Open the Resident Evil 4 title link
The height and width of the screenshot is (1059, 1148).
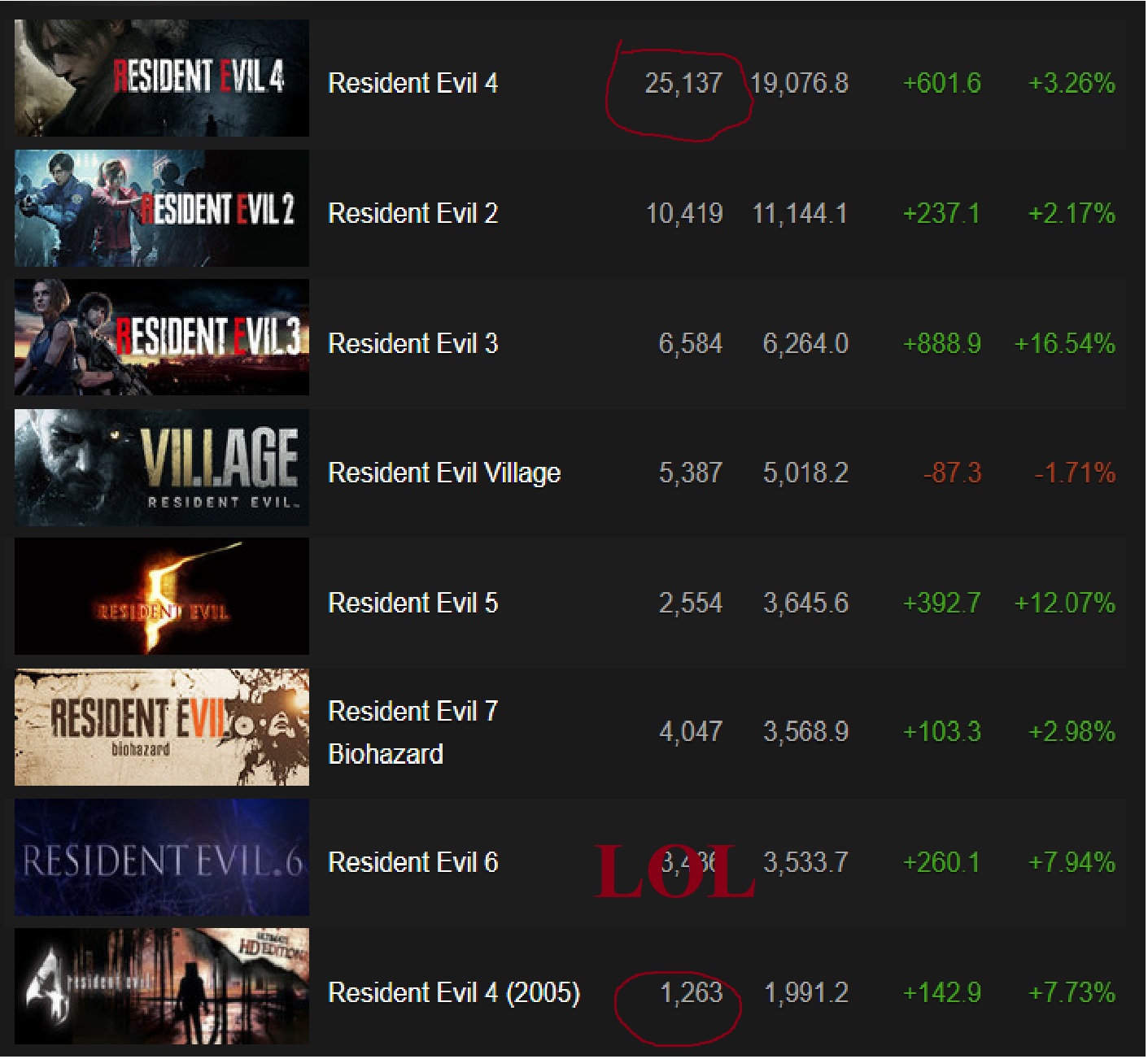click(x=412, y=83)
